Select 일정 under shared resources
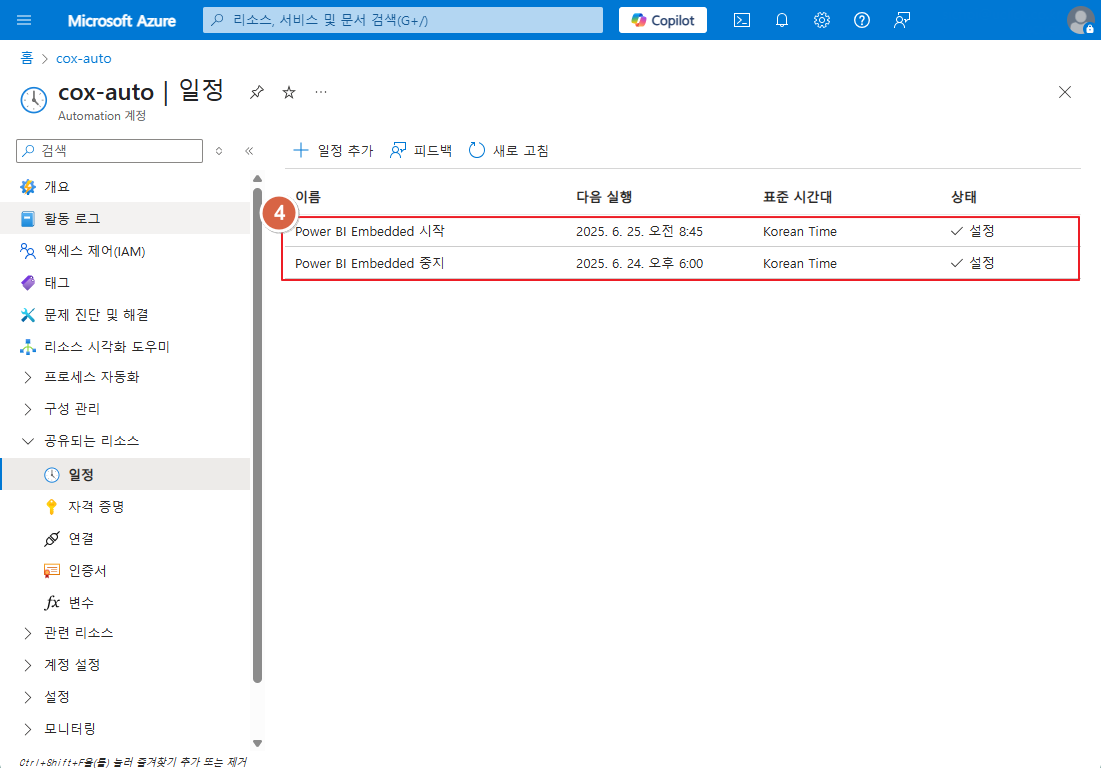 pyautogui.click(x=125, y=475)
